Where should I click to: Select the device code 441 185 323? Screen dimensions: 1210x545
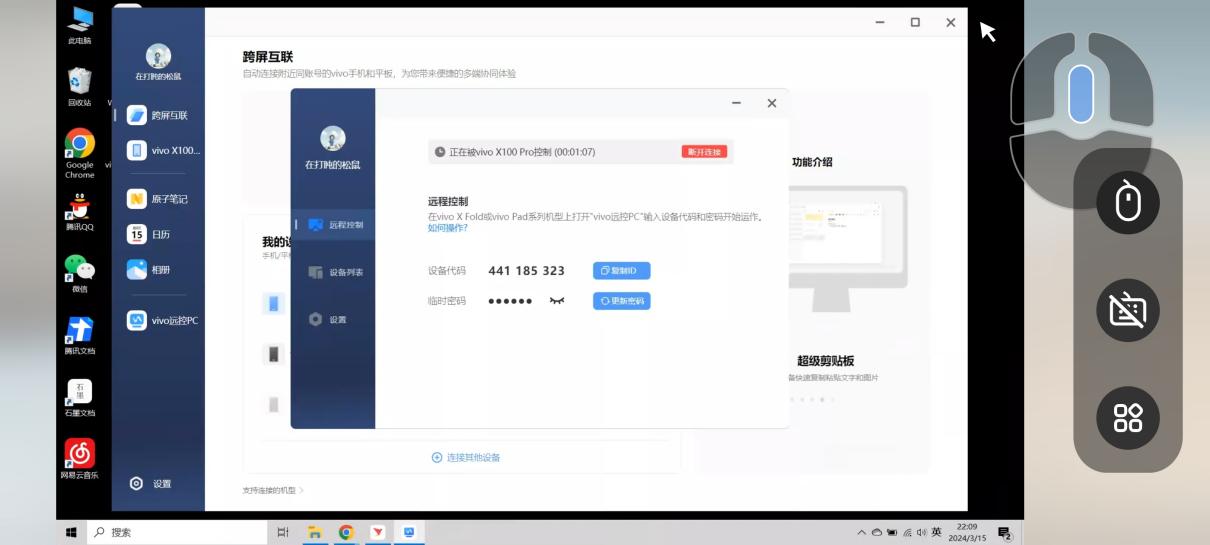point(526,271)
